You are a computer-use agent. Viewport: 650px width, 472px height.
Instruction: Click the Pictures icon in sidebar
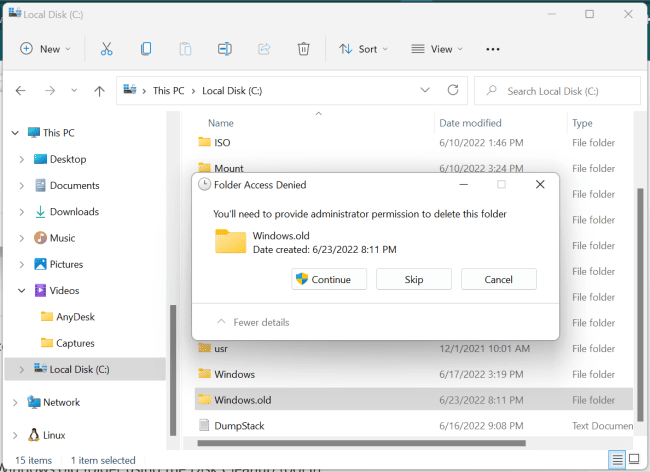pos(40,264)
